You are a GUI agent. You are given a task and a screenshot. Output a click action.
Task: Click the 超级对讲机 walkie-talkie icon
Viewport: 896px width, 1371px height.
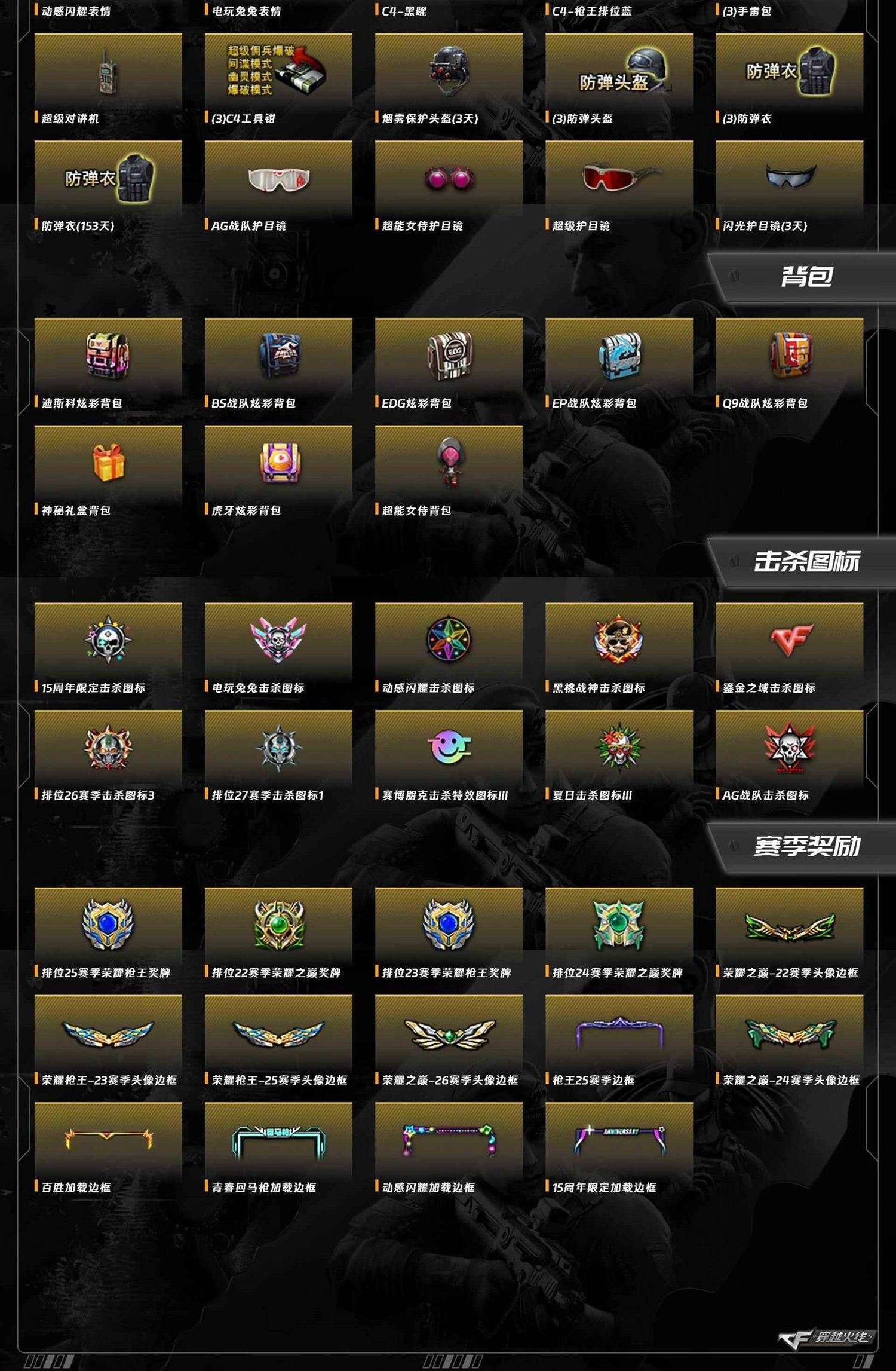click(x=108, y=72)
